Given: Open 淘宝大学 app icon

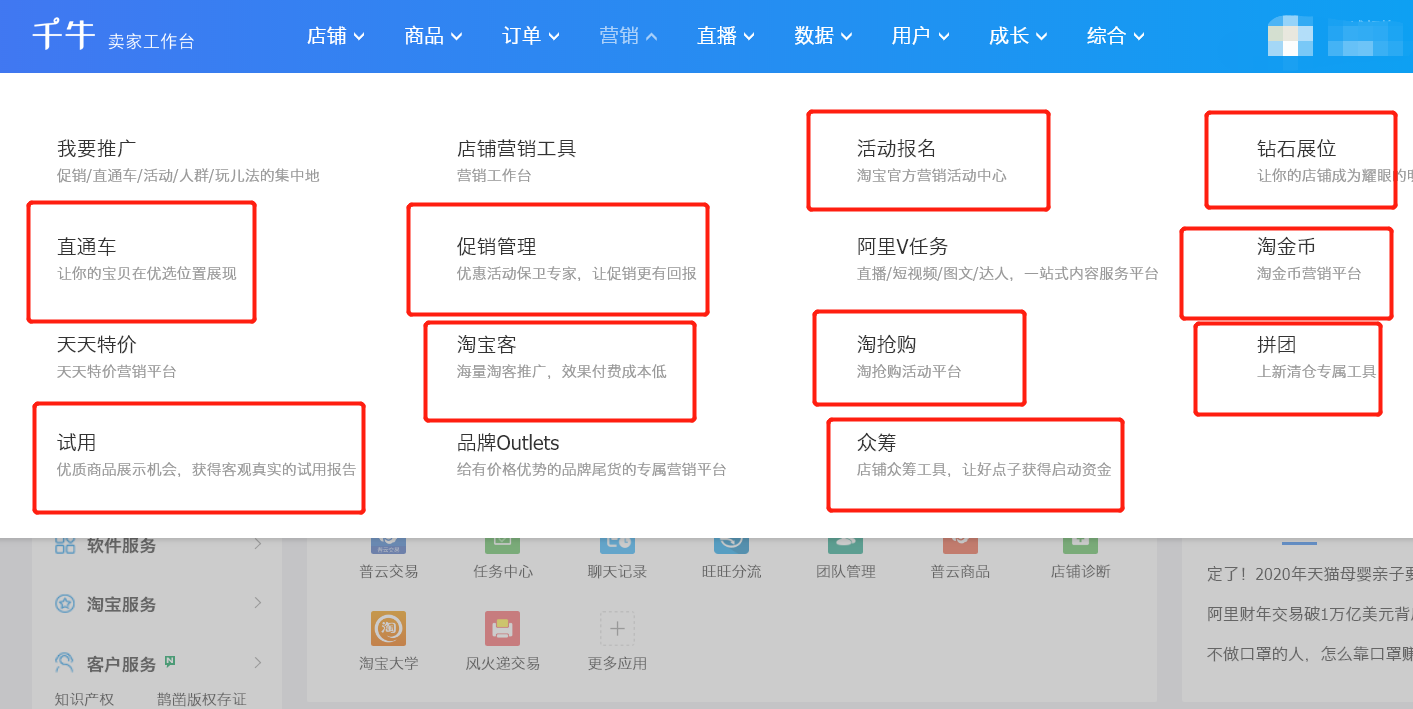Looking at the screenshot, I should point(388,628).
